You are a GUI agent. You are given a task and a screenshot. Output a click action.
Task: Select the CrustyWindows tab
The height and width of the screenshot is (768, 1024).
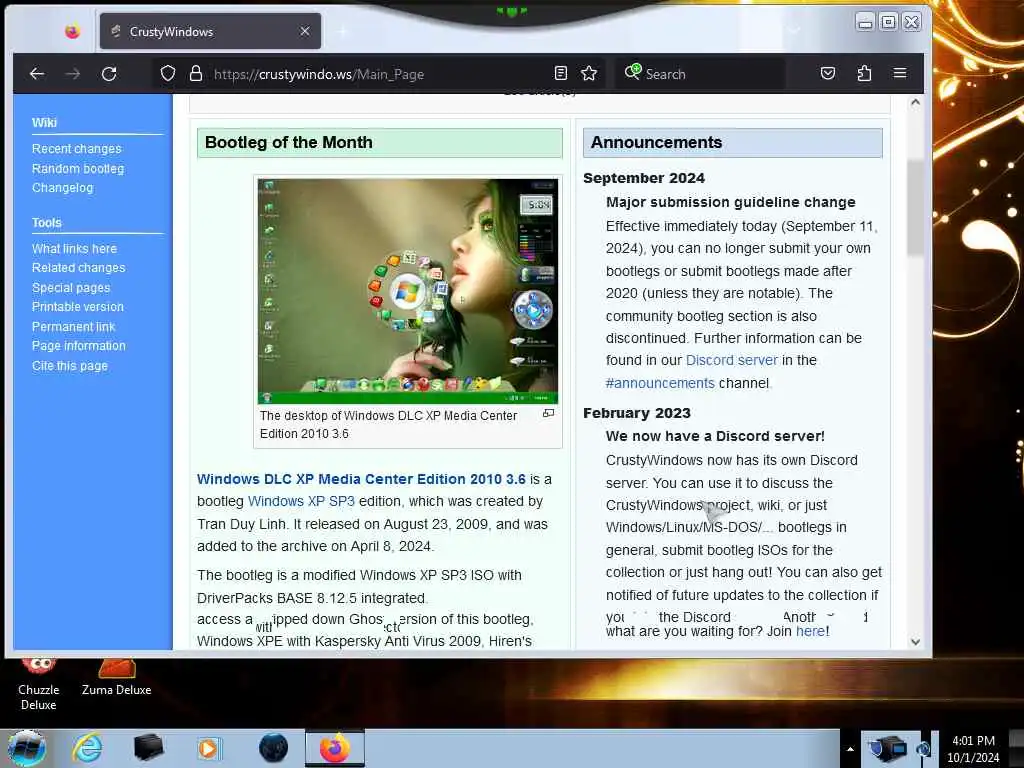pos(210,31)
